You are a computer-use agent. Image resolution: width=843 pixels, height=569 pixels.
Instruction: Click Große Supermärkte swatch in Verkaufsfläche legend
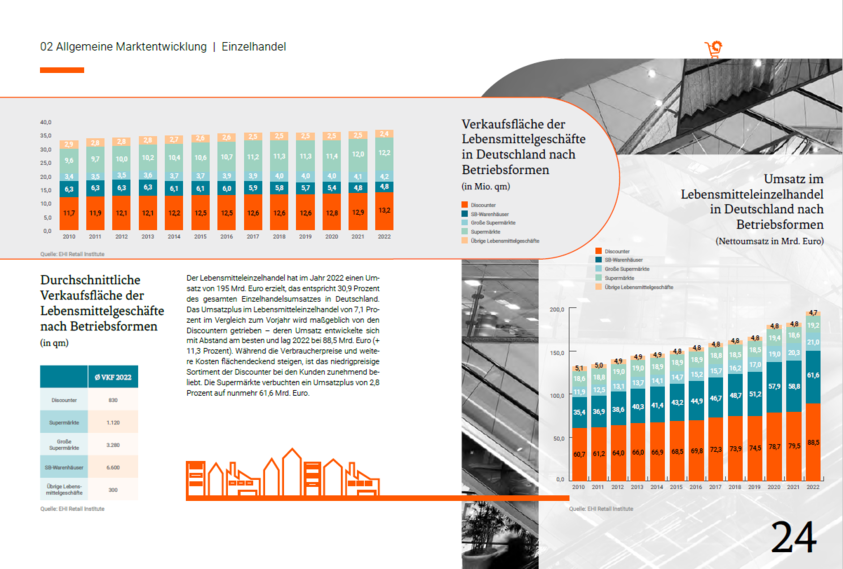(x=465, y=223)
